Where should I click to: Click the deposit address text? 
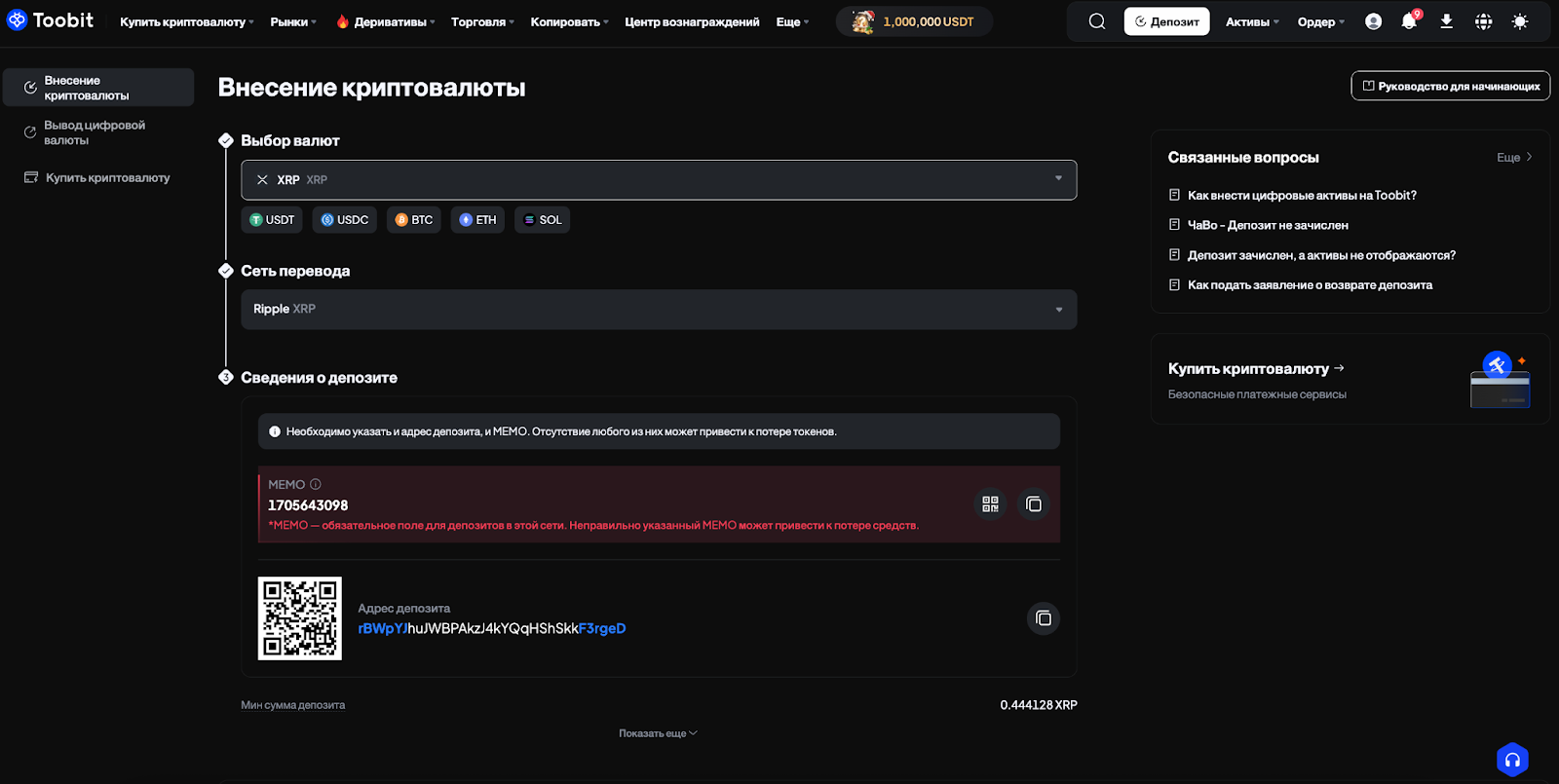coord(492,628)
